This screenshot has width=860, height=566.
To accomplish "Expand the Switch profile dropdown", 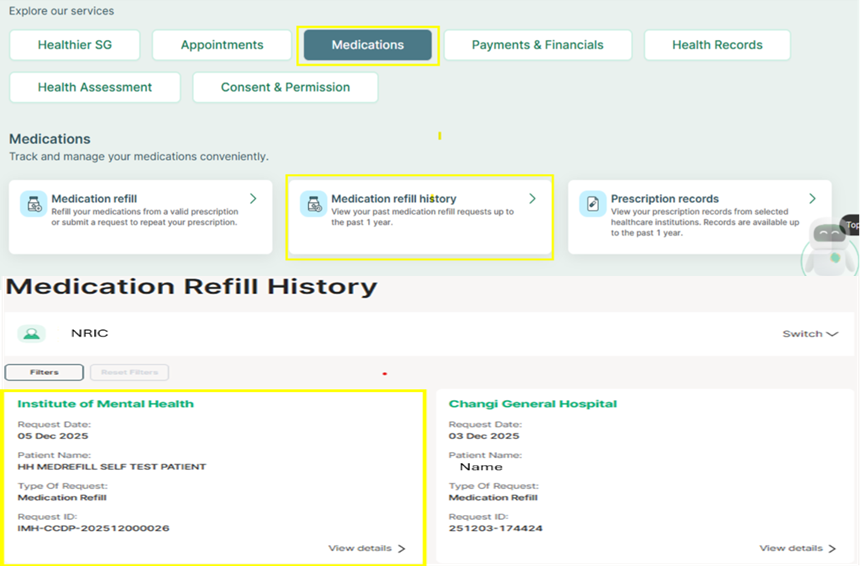I will pos(809,334).
